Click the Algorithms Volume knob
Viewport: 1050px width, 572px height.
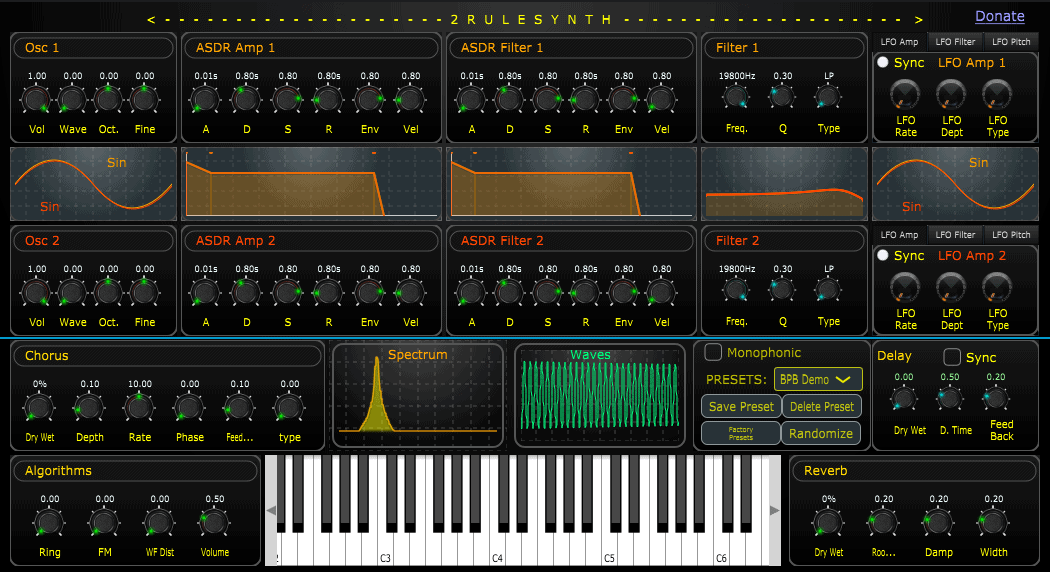(x=214, y=522)
